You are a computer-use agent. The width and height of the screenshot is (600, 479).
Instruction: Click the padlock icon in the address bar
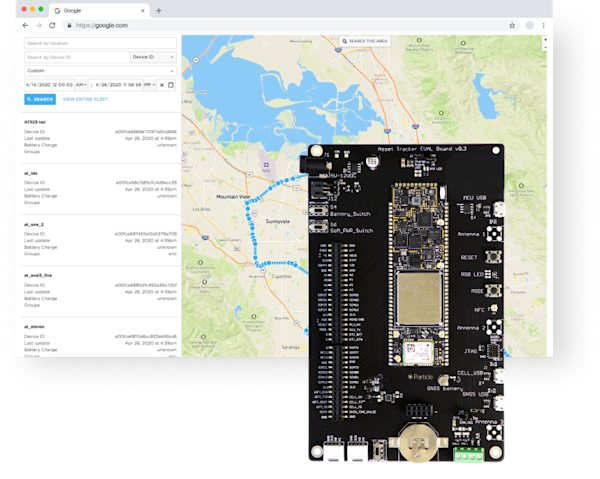click(x=69, y=26)
